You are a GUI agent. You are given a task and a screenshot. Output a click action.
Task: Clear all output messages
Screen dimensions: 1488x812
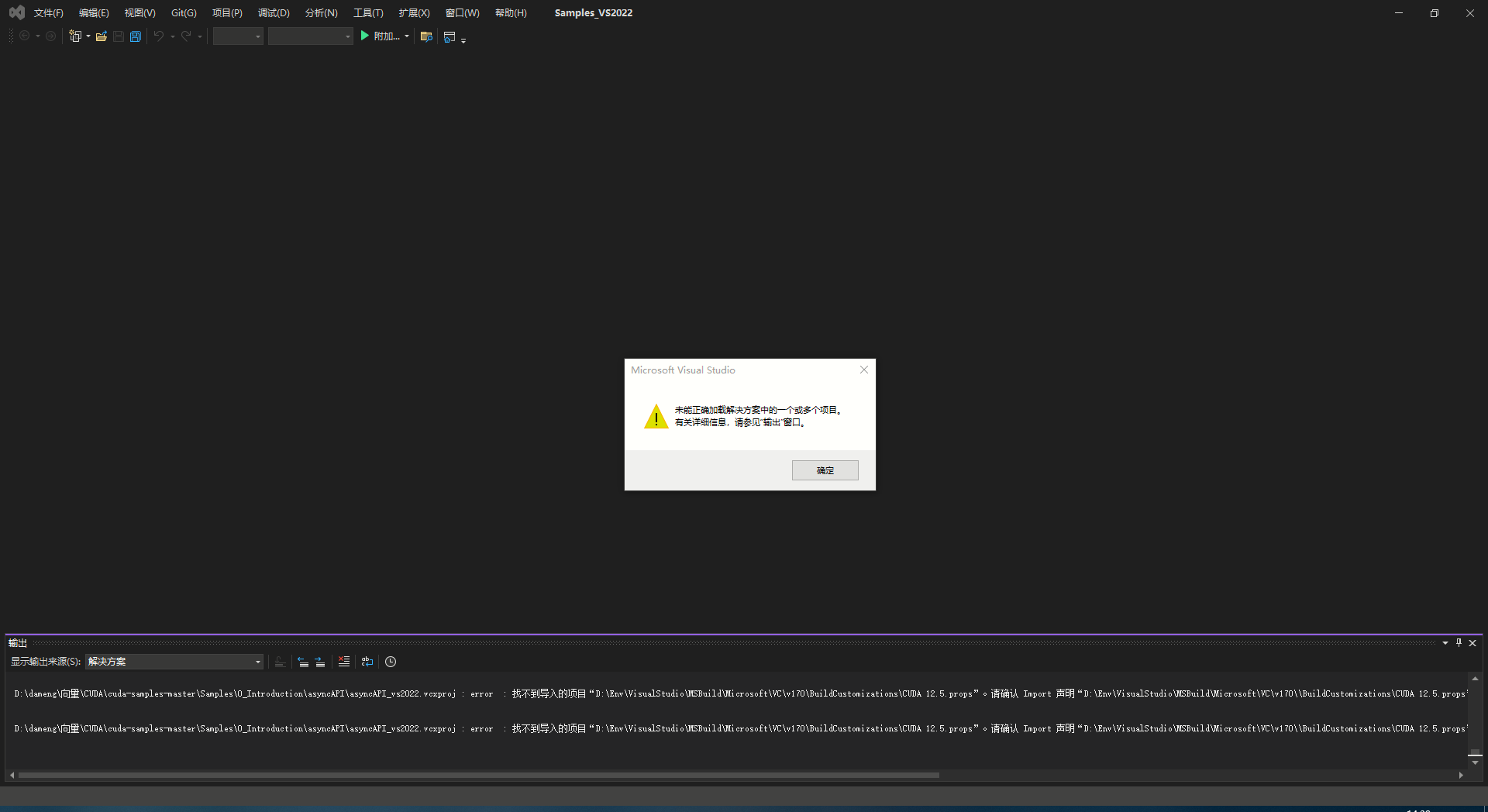point(344,662)
